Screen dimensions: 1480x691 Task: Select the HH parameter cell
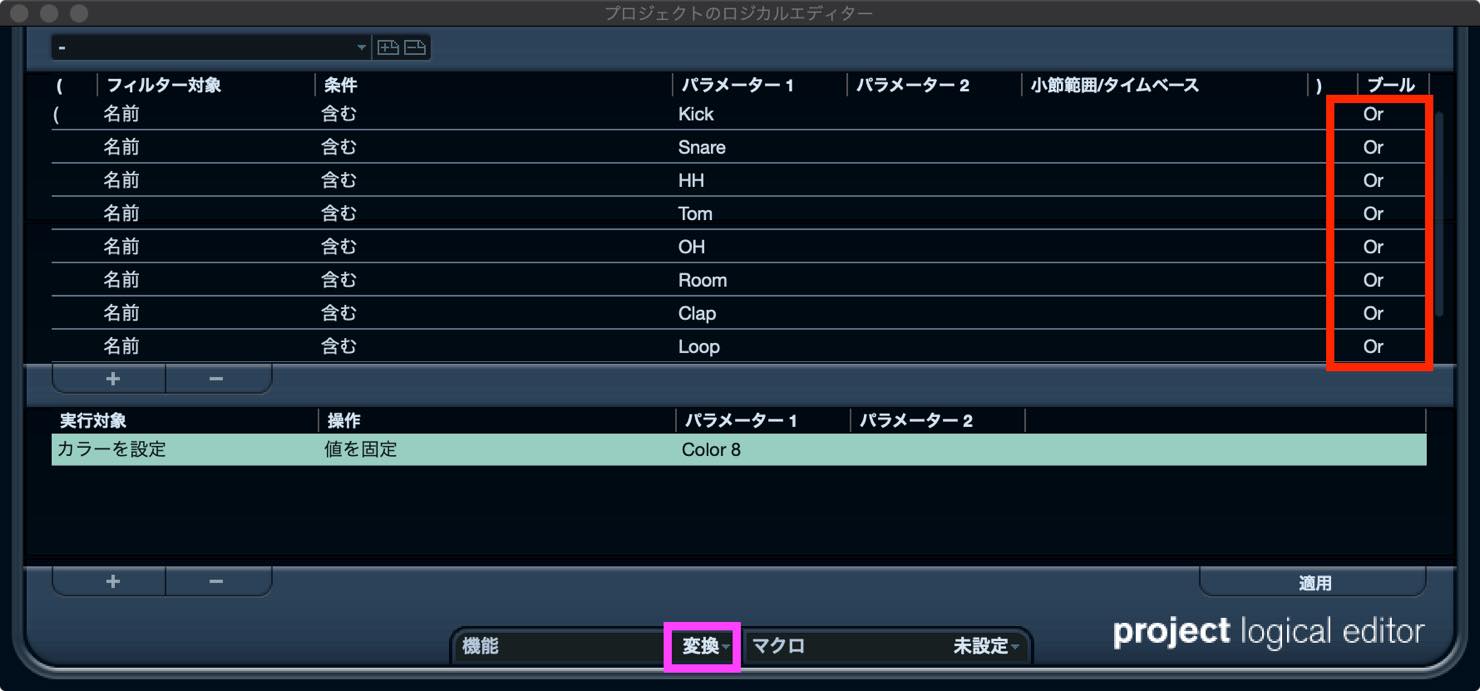[691, 180]
